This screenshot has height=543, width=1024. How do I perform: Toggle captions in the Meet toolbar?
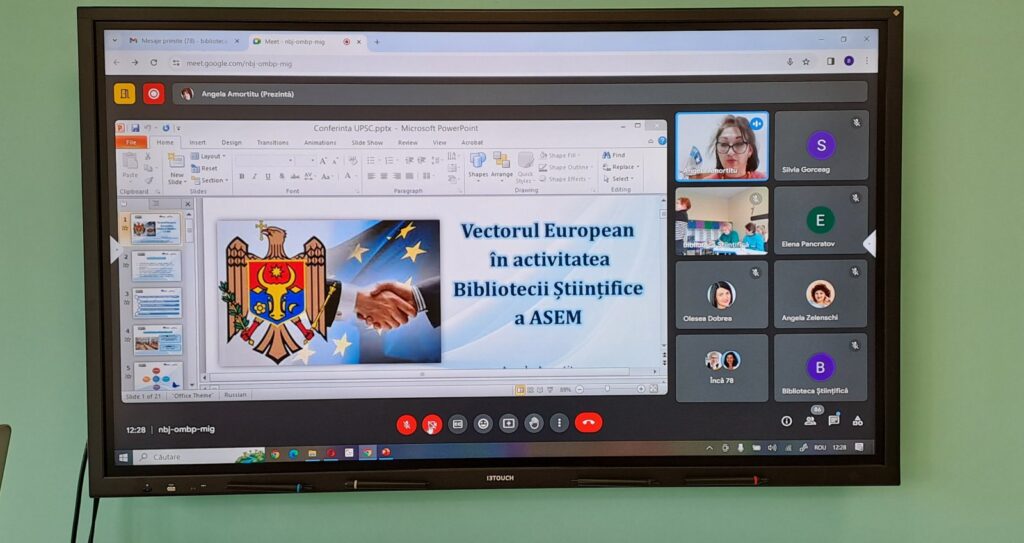458,424
